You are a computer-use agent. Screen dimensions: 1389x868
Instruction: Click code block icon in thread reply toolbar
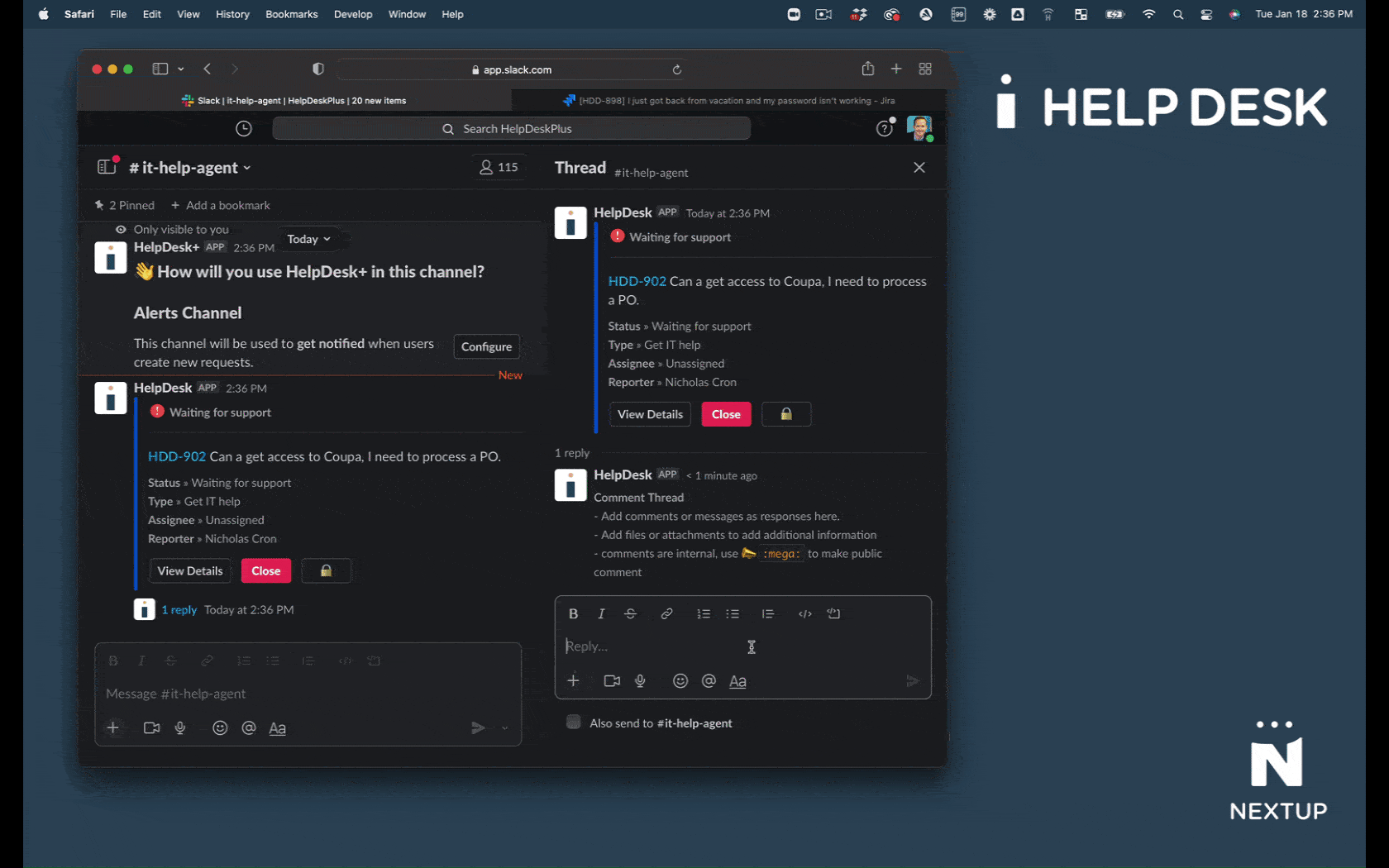click(x=833, y=613)
